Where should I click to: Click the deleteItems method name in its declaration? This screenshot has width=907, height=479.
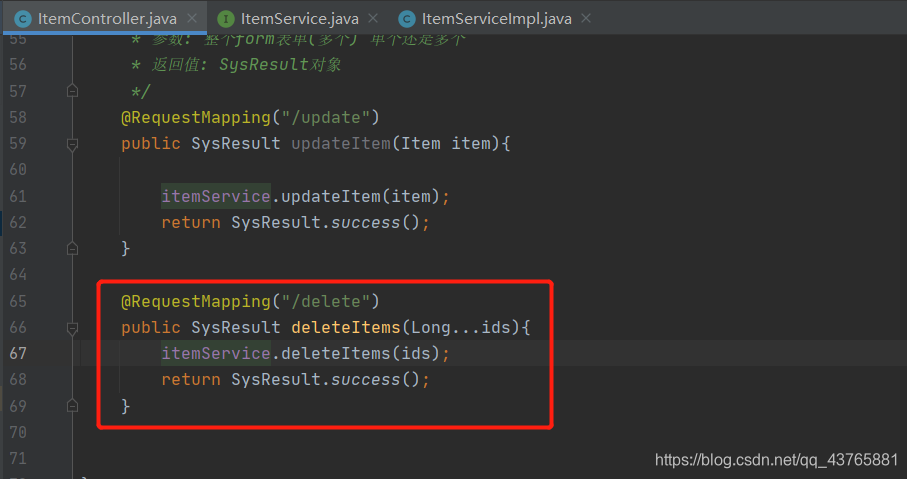pos(346,327)
